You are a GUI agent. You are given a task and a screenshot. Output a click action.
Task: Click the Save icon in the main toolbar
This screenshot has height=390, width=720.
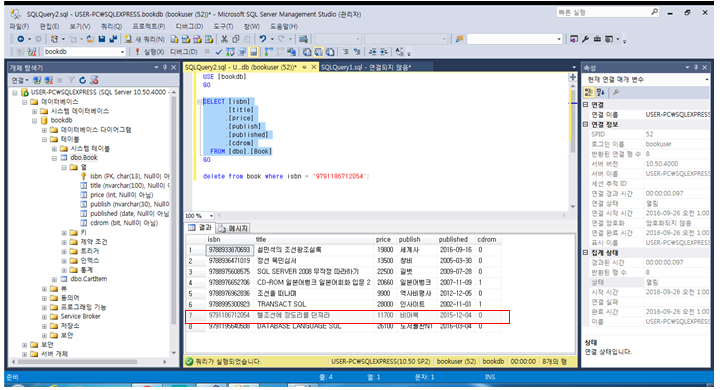[102, 39]
